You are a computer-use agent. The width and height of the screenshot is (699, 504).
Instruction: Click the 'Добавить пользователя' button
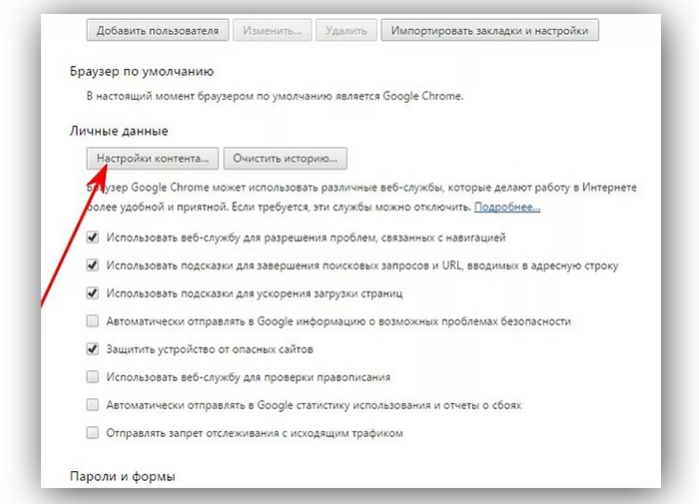[157, 30]
